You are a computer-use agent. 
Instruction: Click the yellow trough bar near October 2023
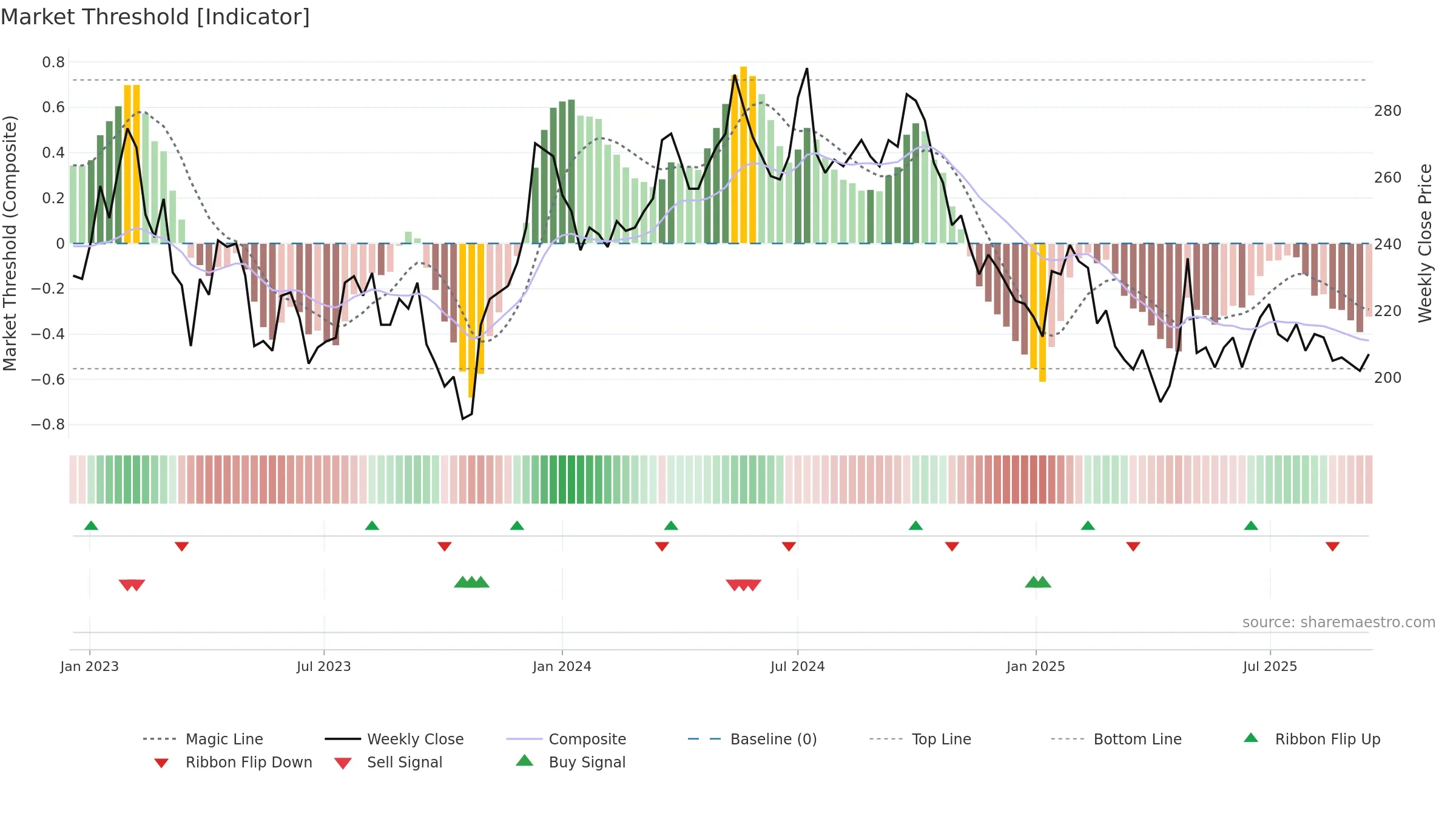pyautogui.click(x=471, y=320)
